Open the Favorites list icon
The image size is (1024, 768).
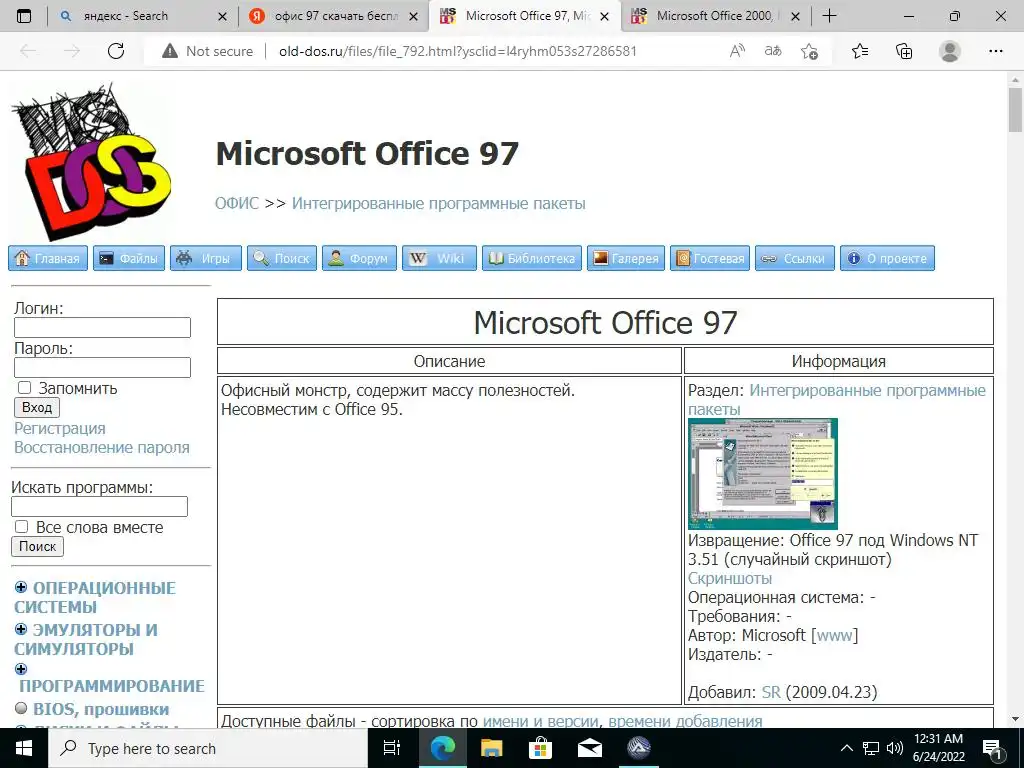[860, 51]
